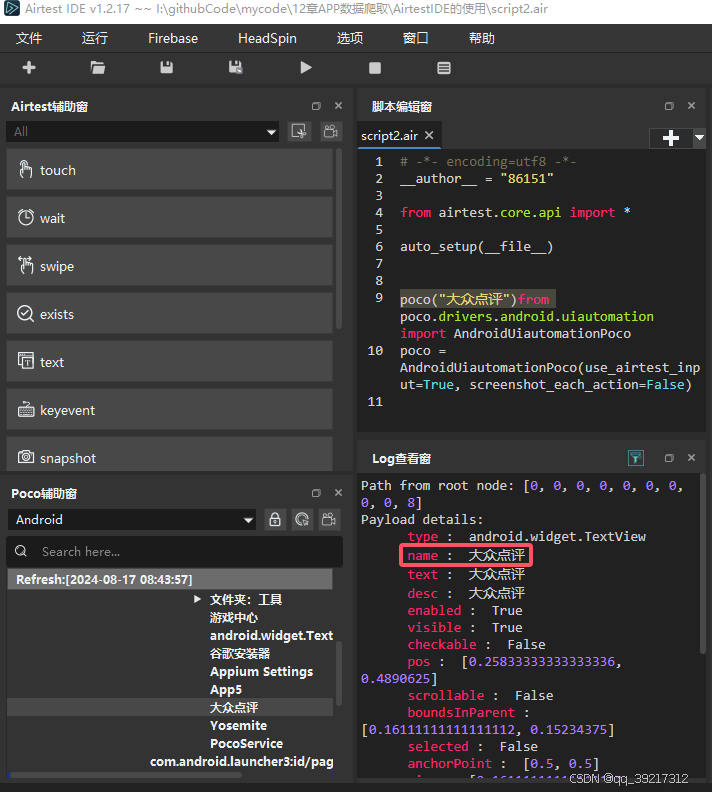Open the All filter dropdown in Airtest panel
The height and width of the screenshot is (792, 712).
click(x=142, y=132)
